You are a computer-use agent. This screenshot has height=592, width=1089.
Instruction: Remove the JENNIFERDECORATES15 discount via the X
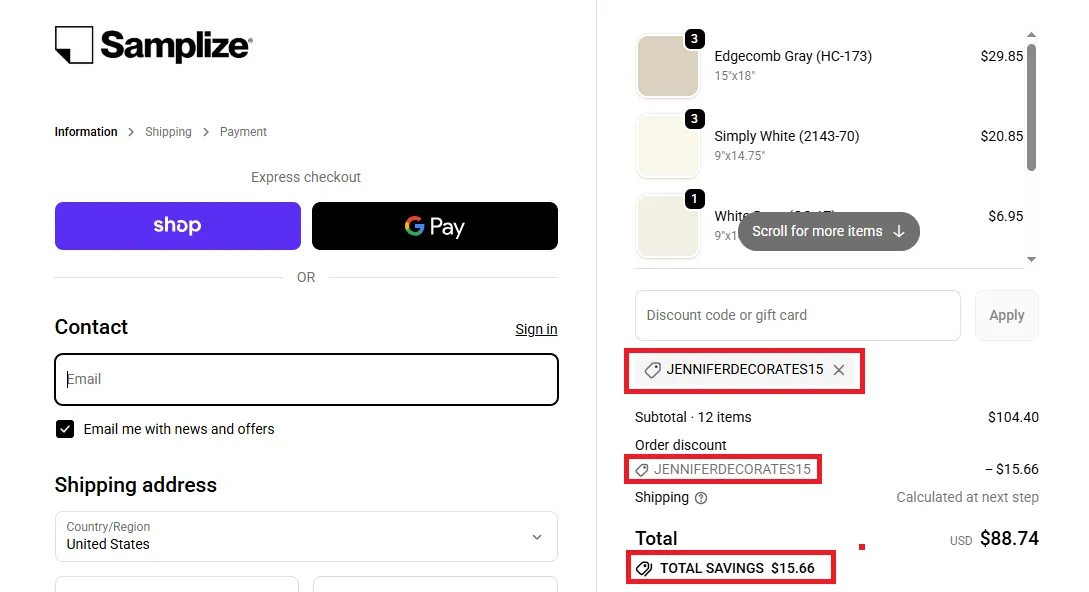[x=839, y=370]
